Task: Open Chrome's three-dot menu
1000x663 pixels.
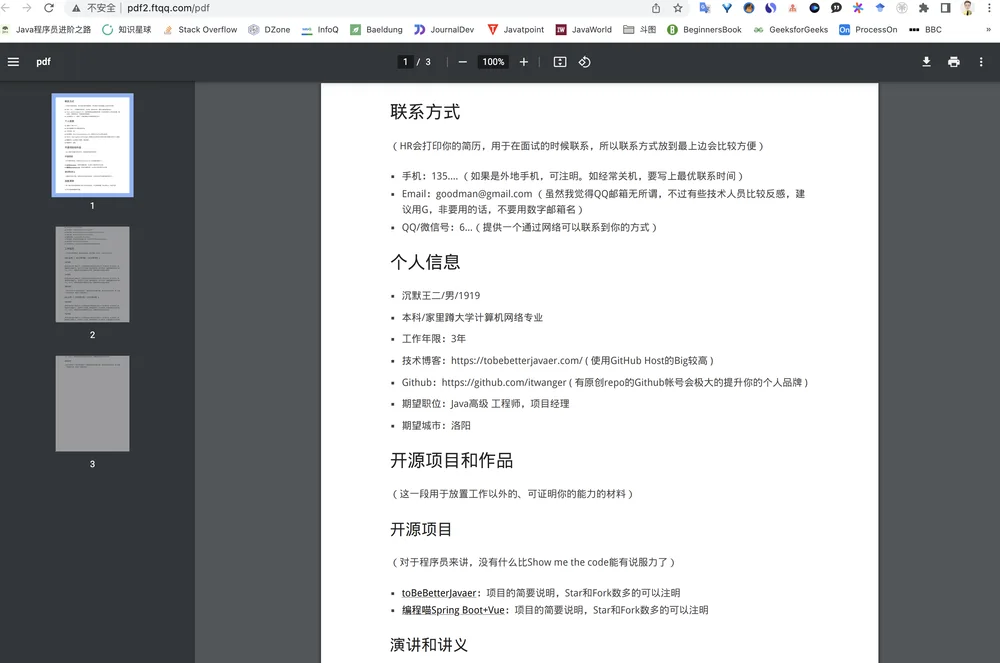Action: (989, 8)
